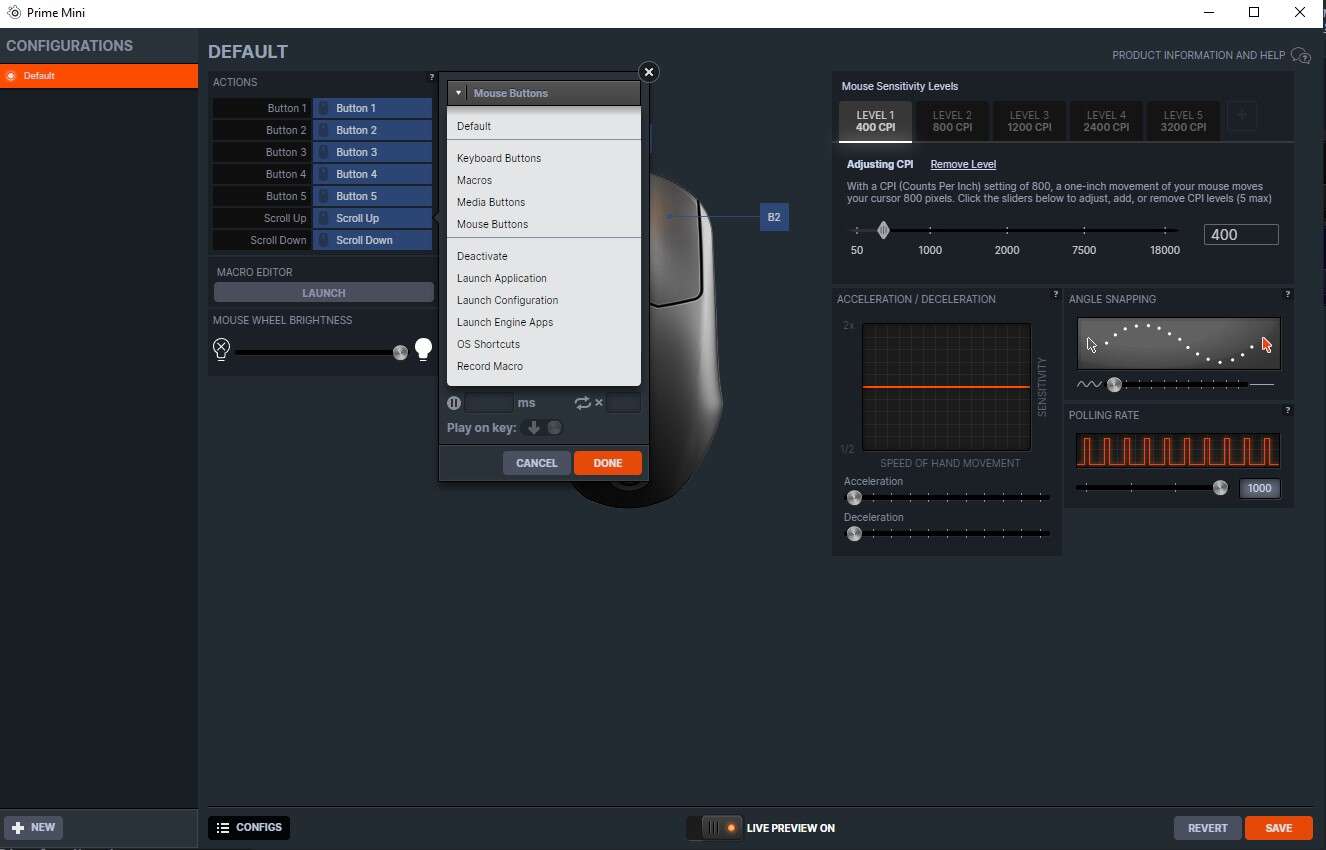Click the Product Information and Help icon
Viewport: 1326px width, 850px height.
[x=1300, y=55]
